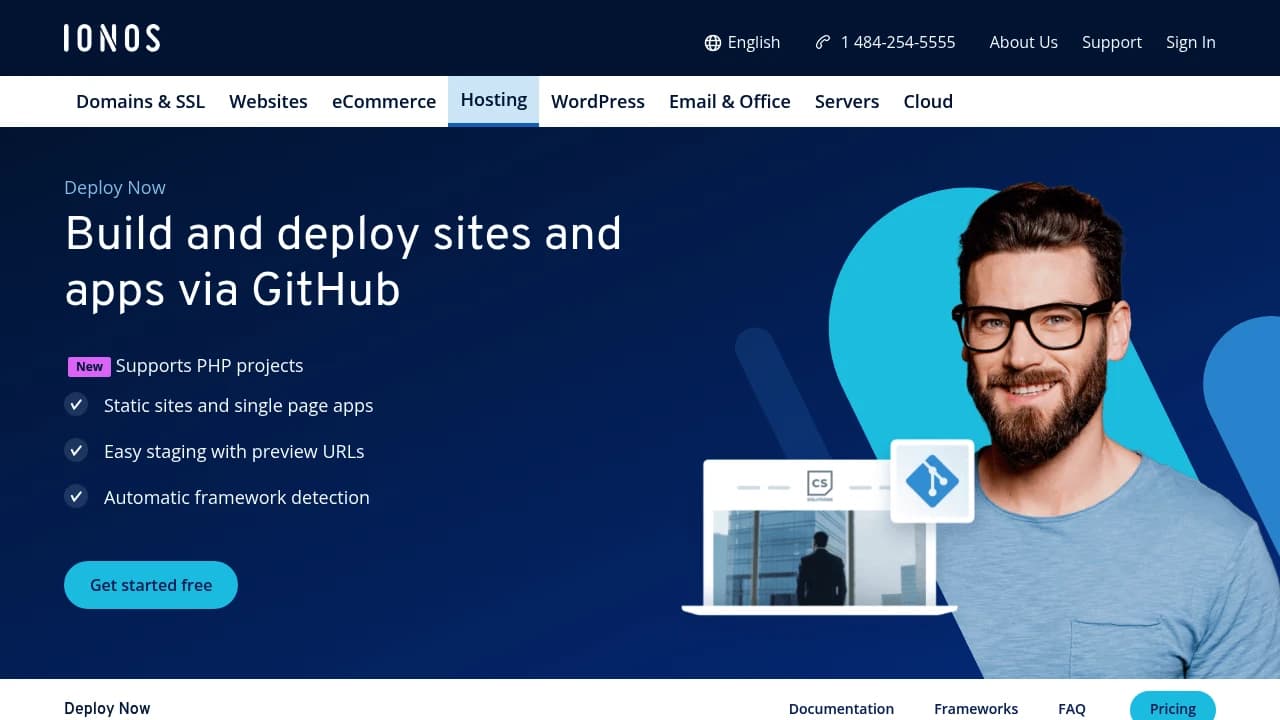The width and height of the screenshot is (1280, 720).
Task: Click the purple New badge
Action: click(89, 366)
